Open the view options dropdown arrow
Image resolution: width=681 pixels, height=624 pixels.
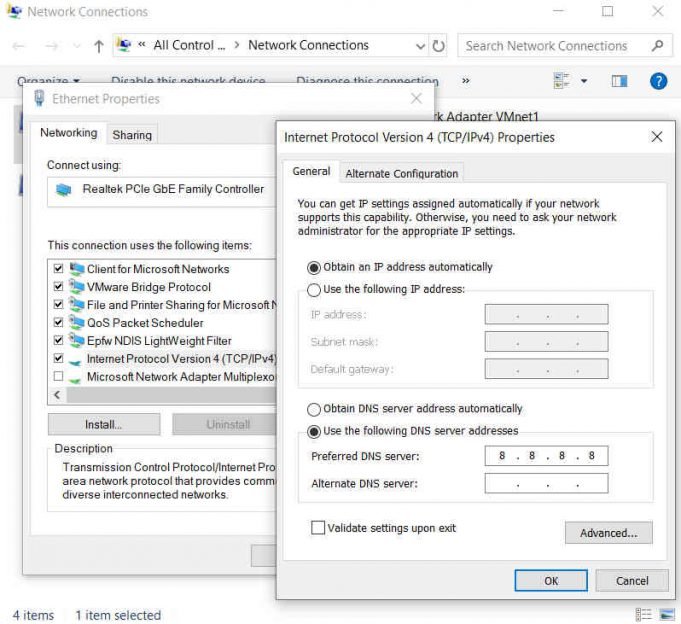point(584,81)
